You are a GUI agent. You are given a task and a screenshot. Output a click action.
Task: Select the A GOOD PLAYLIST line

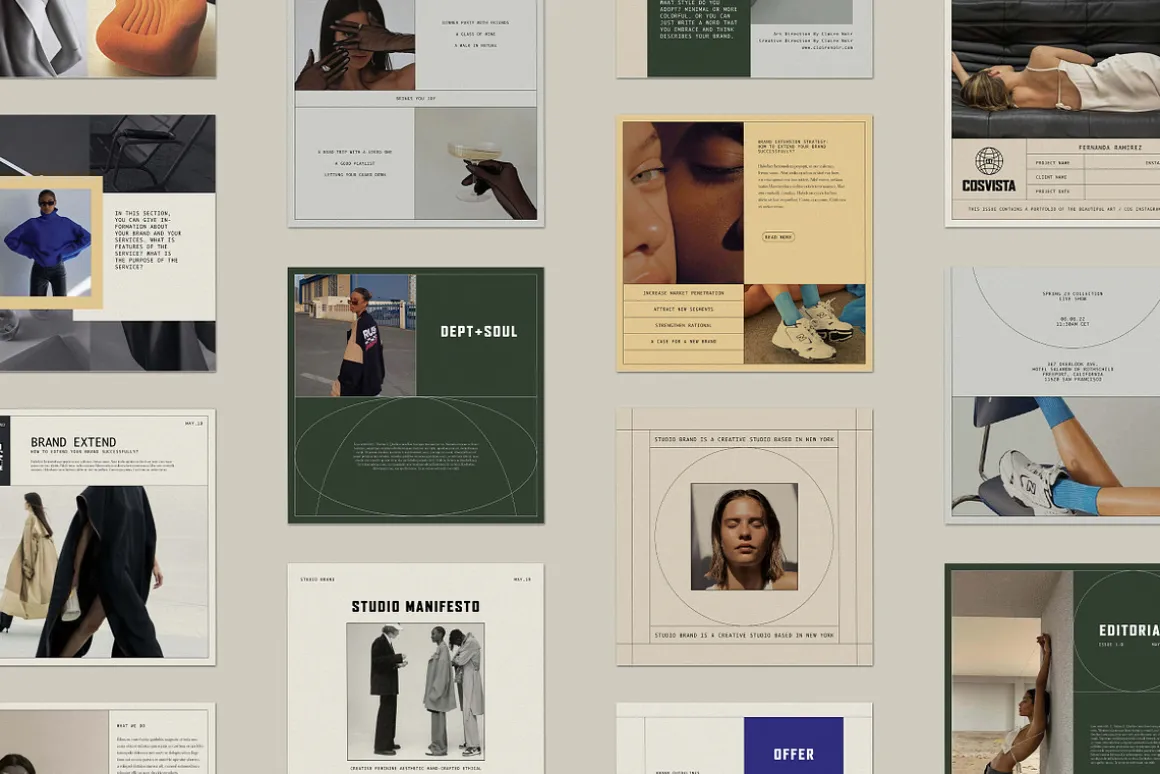click(x=354, y=164)
